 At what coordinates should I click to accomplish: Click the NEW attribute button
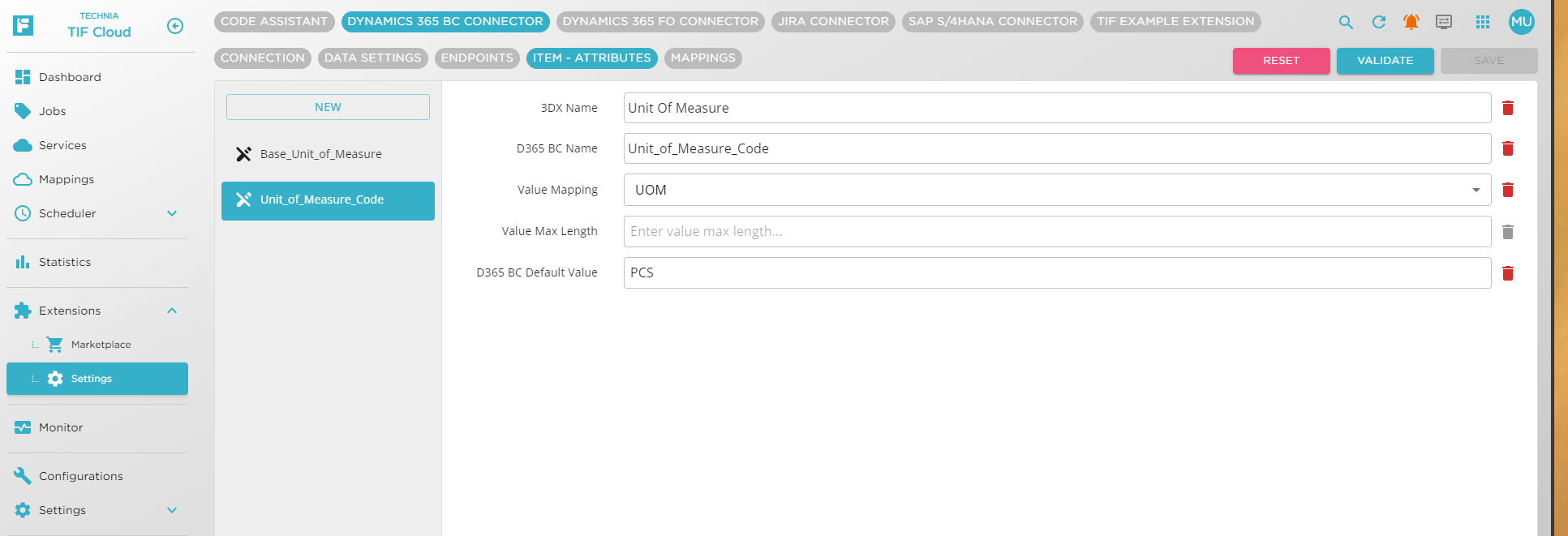328,107
